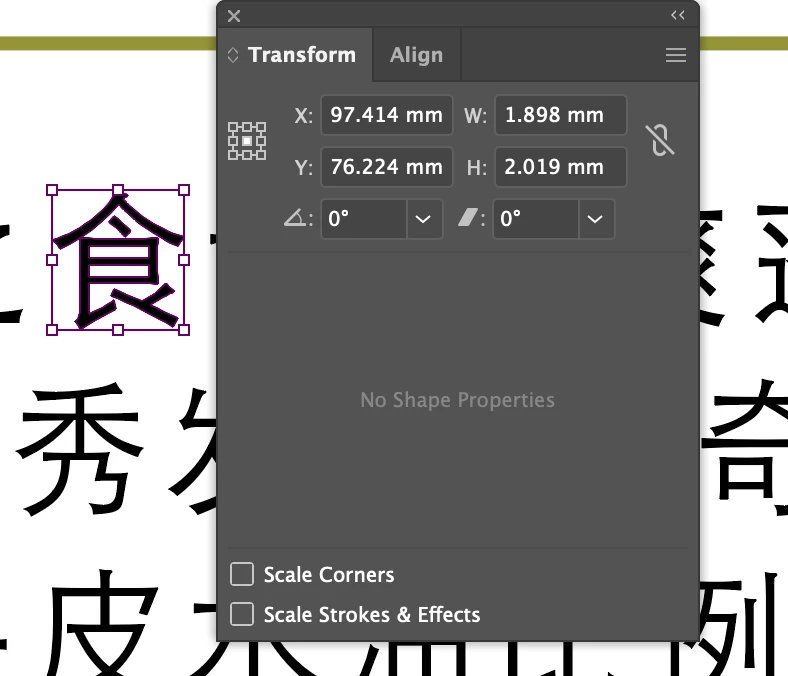Switch to the Transform tab
The image size is (788, 676).
(x=302, y=55)
